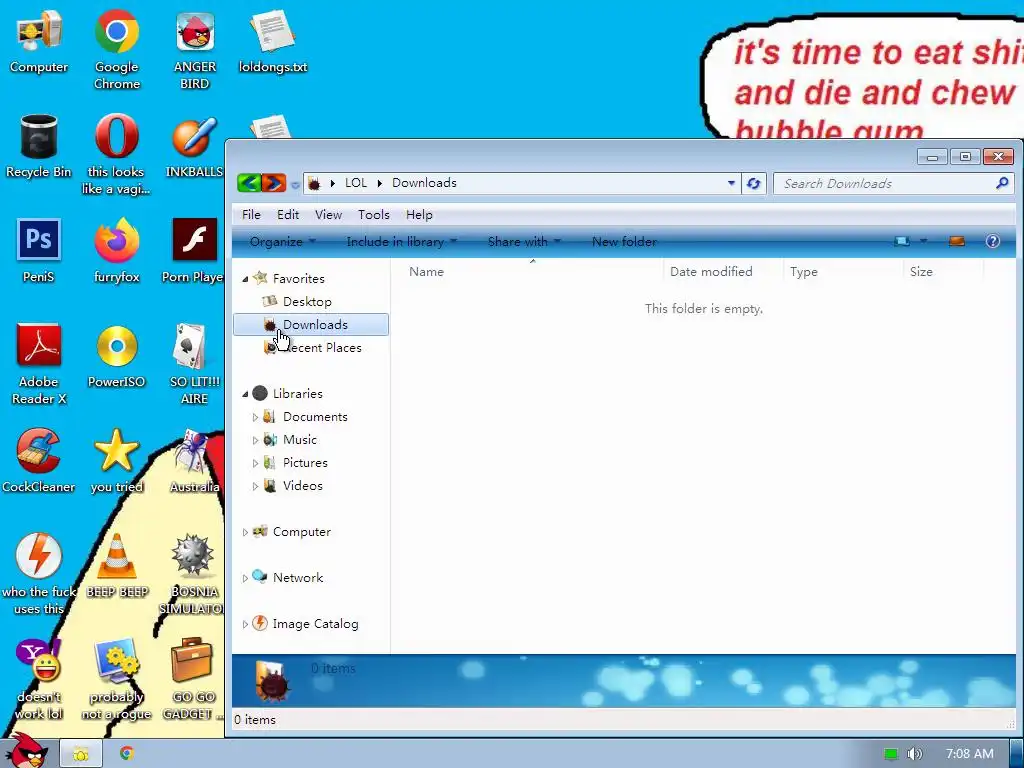Select the INKBALLS desktop icon
Viewport: 1024px width, 768px height.
(x=195, y=146)
